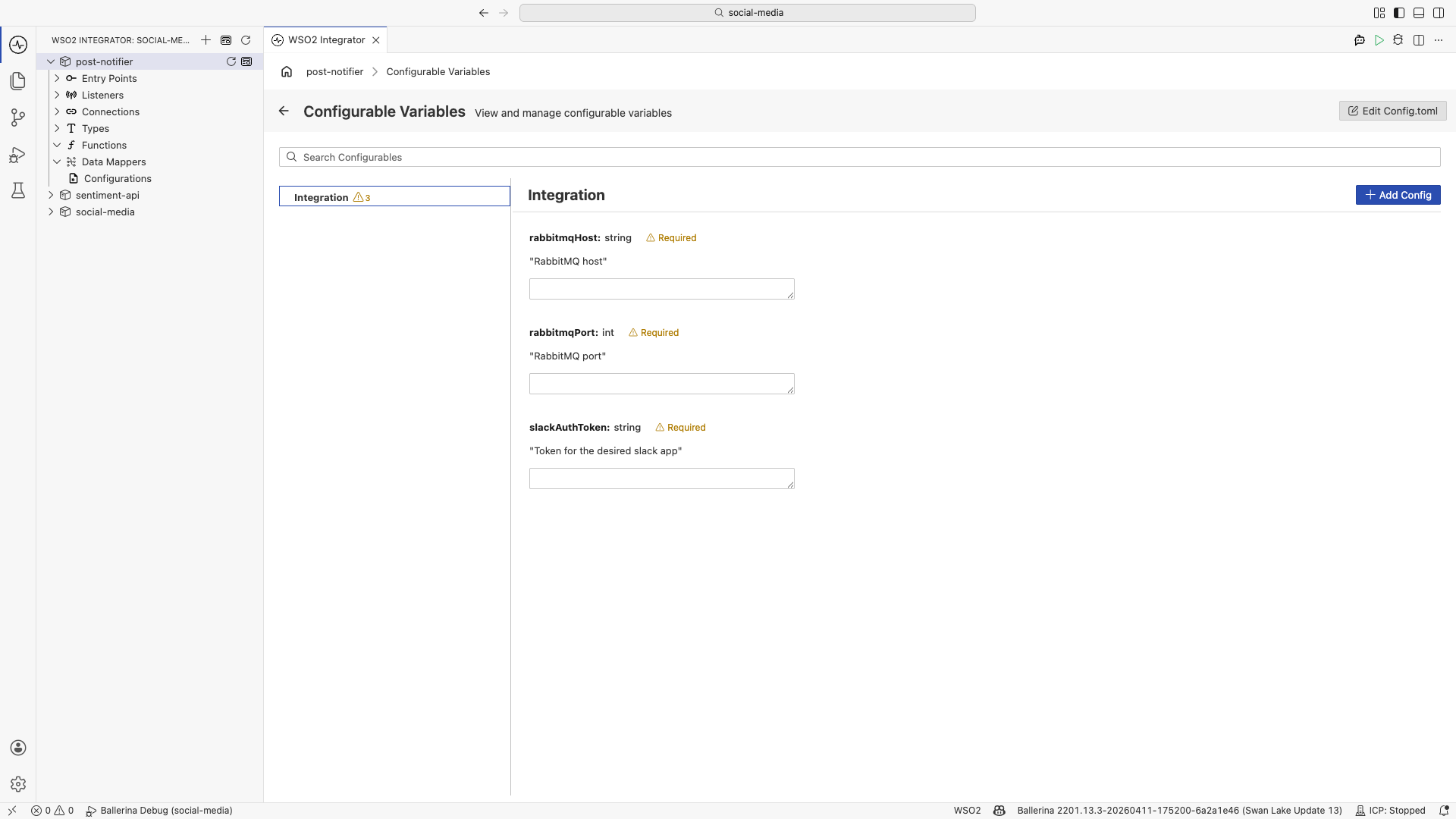Image resolution: width=1456 pixels, height=819 pixels.
Task: Expand the Types node
Action: 57,128
